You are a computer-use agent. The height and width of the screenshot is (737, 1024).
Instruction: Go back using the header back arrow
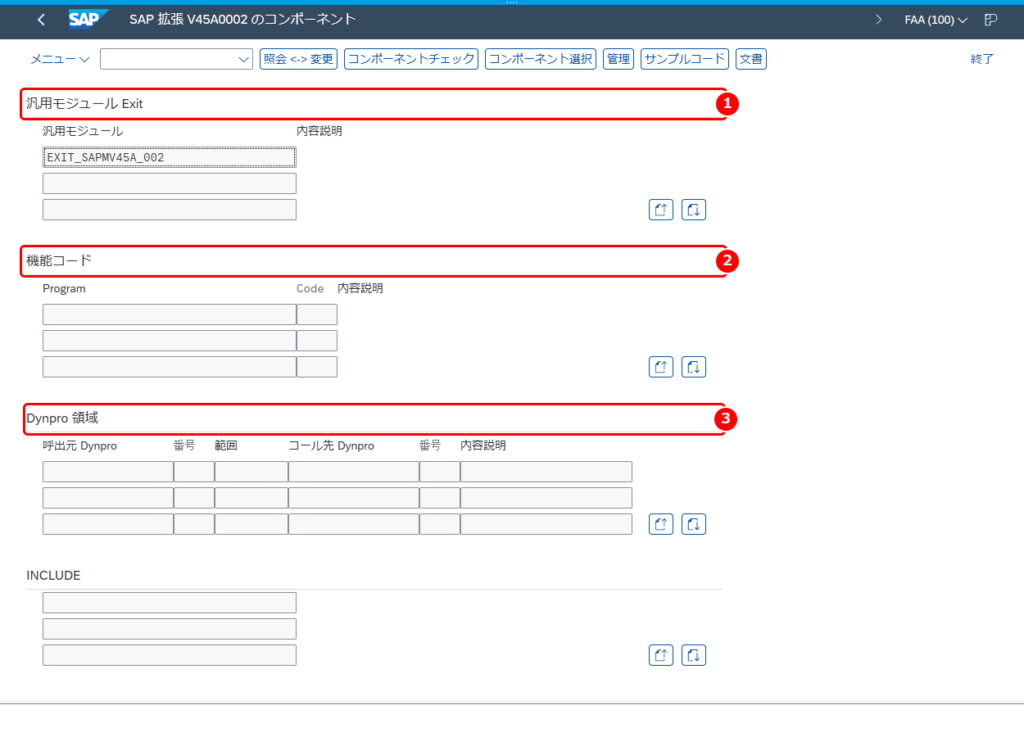pyautogui.click(x=41, y=20)
